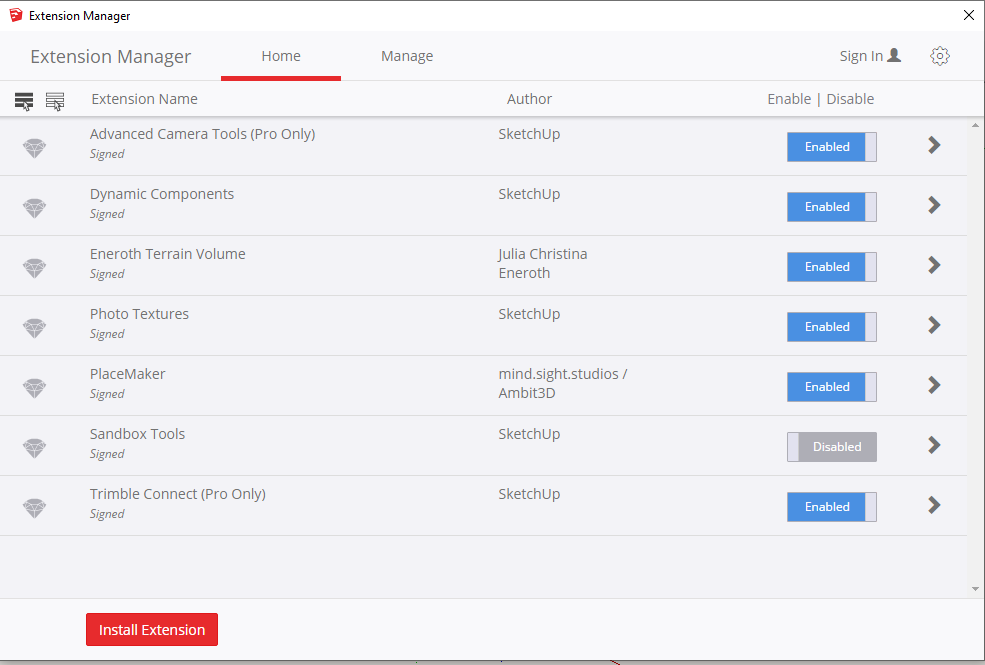Image resolution: width=985 pixels, height=665 pixels.
Task: Select 'Eneroth Terrain Volume' extension name
Action: (x=168, y=254)
